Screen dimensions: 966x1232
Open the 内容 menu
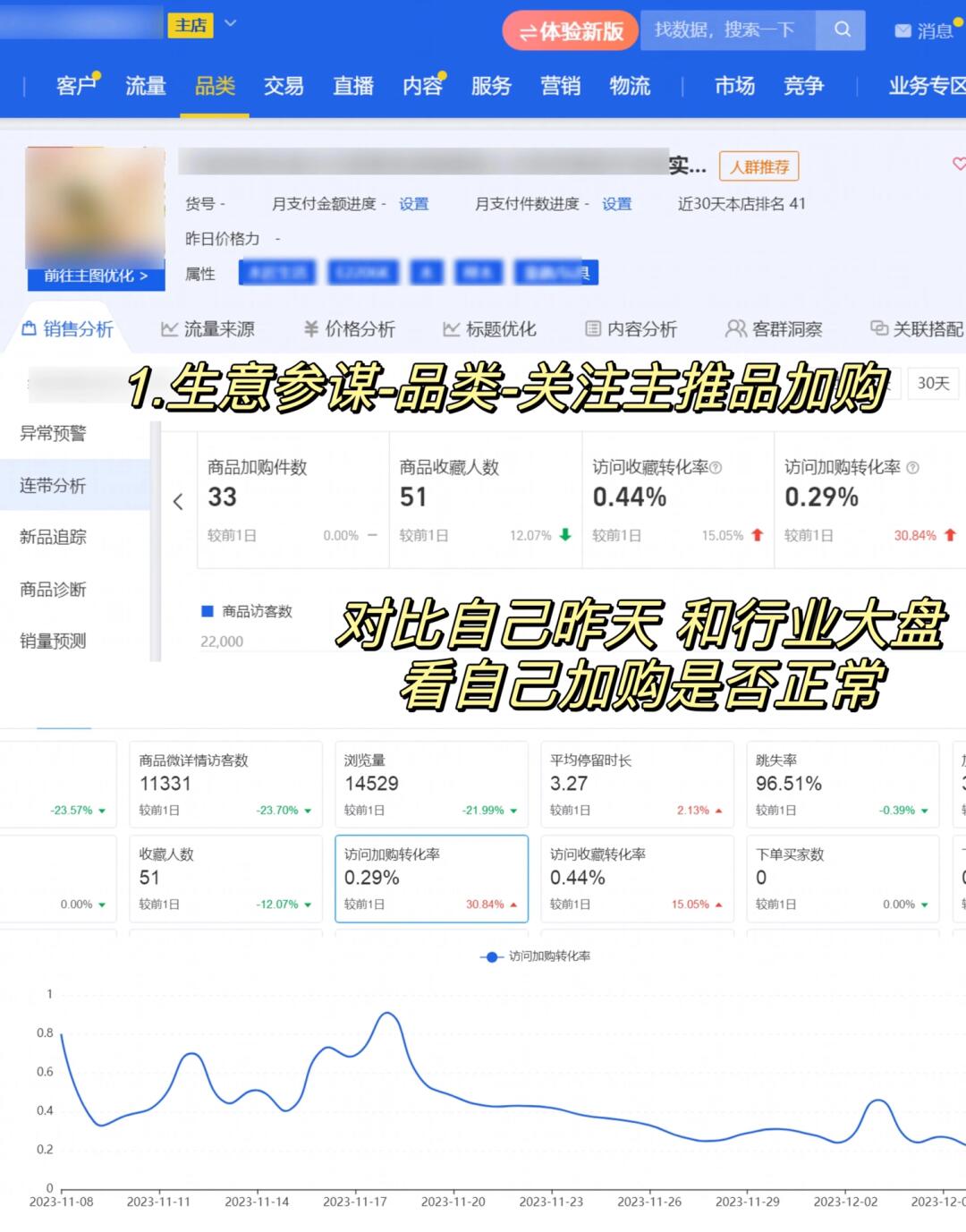422,86
